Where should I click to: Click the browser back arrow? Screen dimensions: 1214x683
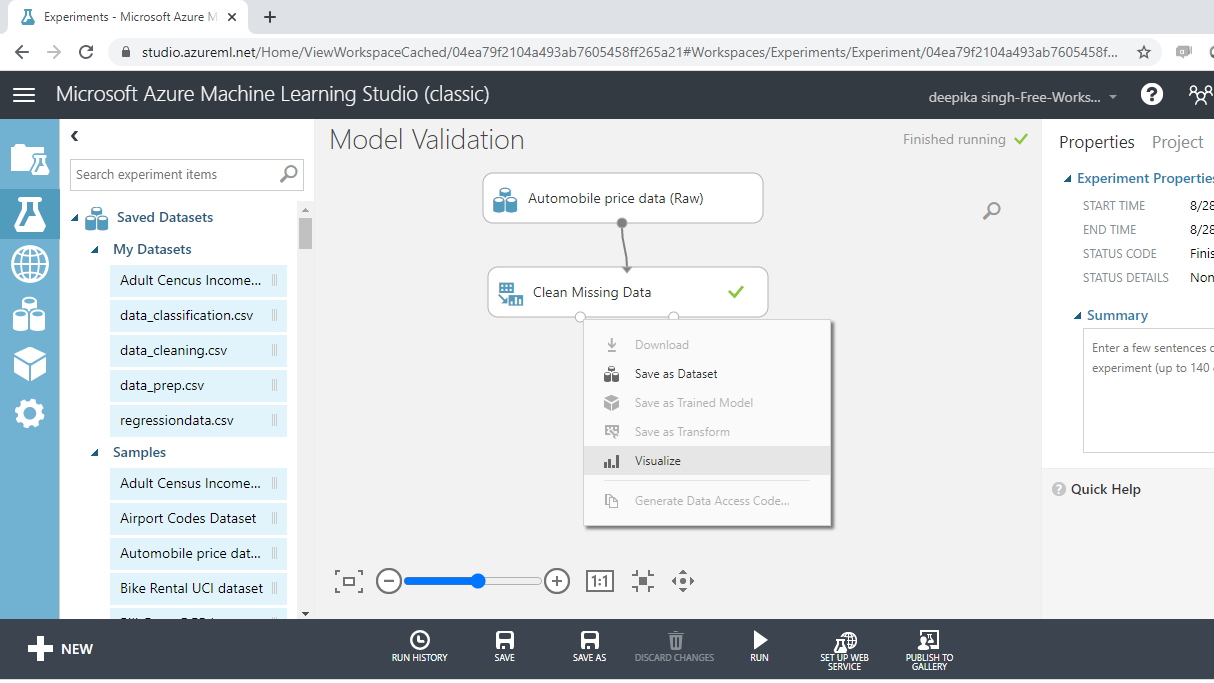[x=22, y=52]
